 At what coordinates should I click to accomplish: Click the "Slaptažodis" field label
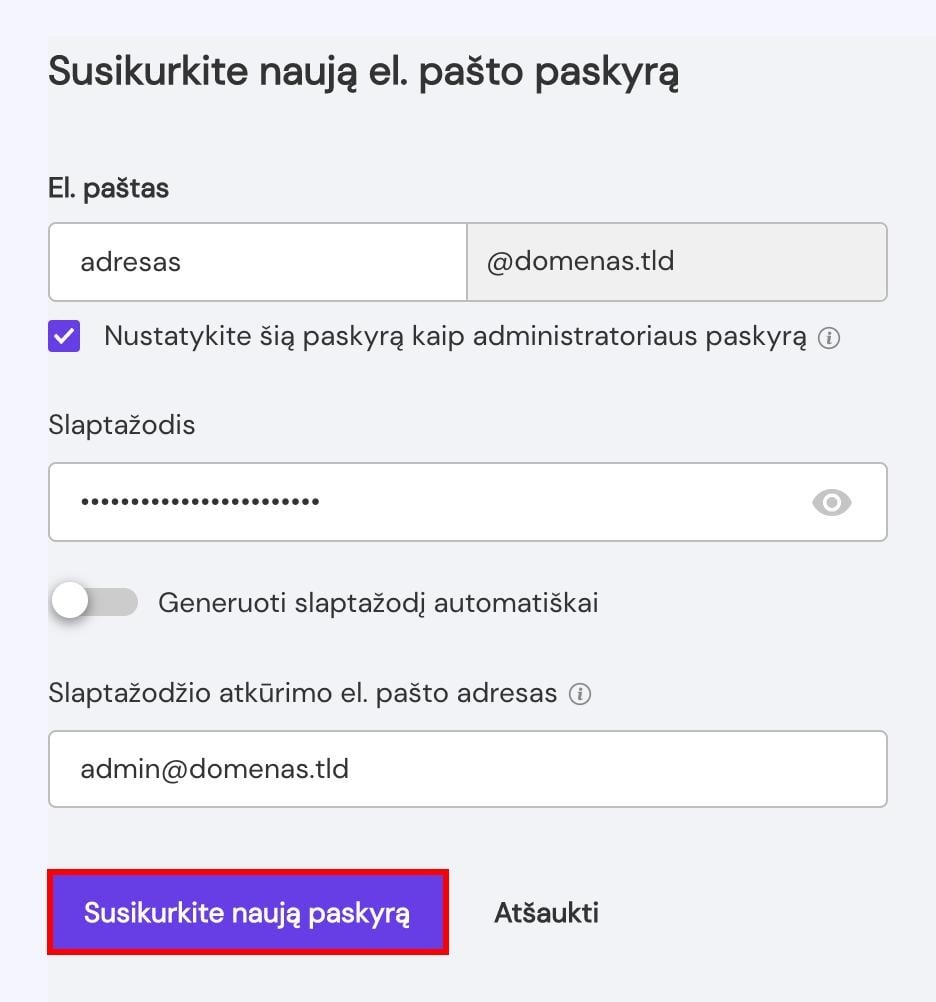(x=121, y=425)
